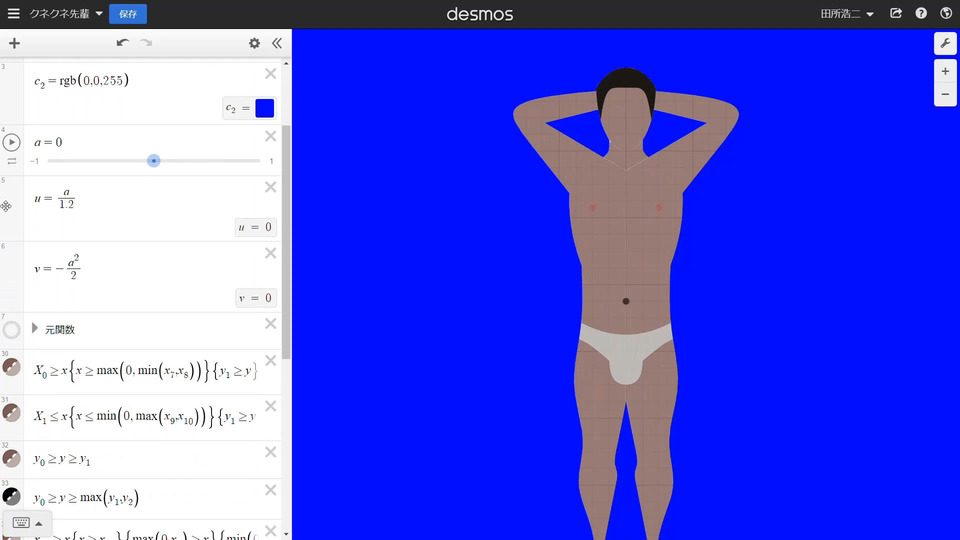Zoom out on the graph
Screen dimensions: 960x540
[945, 94]
